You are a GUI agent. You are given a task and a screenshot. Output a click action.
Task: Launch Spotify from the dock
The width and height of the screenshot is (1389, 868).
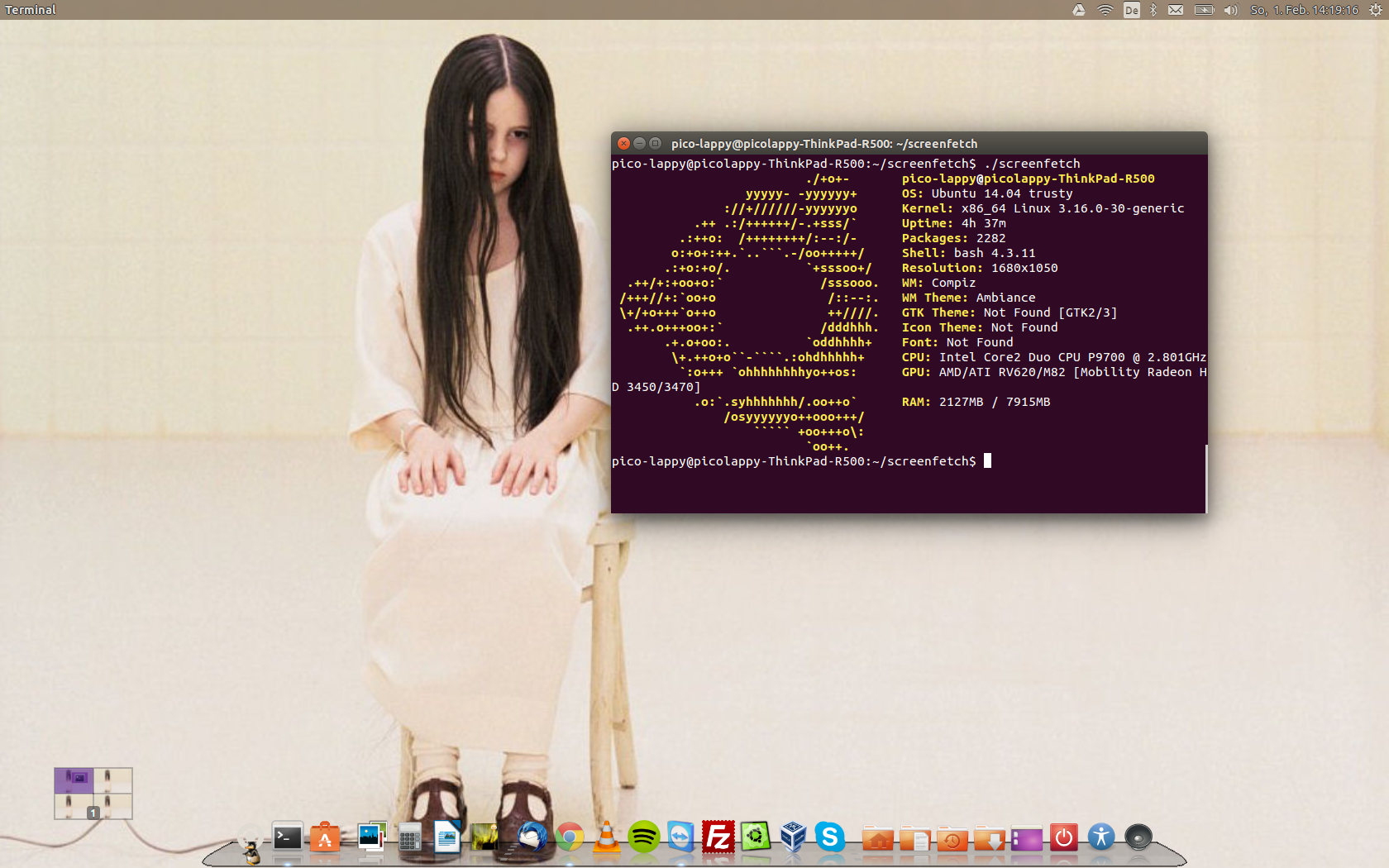[x=643, y=837]
